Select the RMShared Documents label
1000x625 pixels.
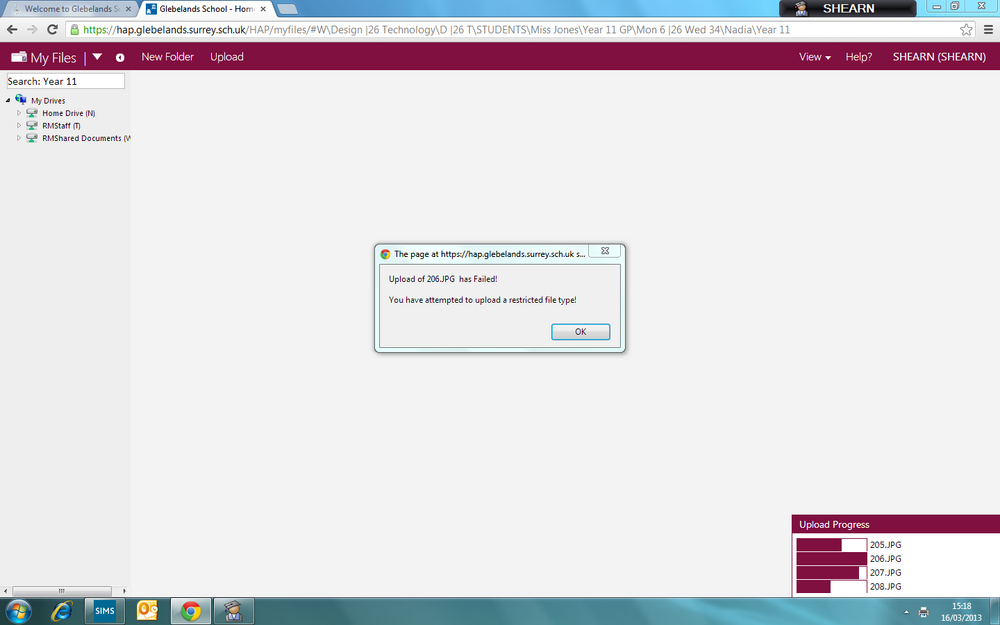click(x=86, y=138)
